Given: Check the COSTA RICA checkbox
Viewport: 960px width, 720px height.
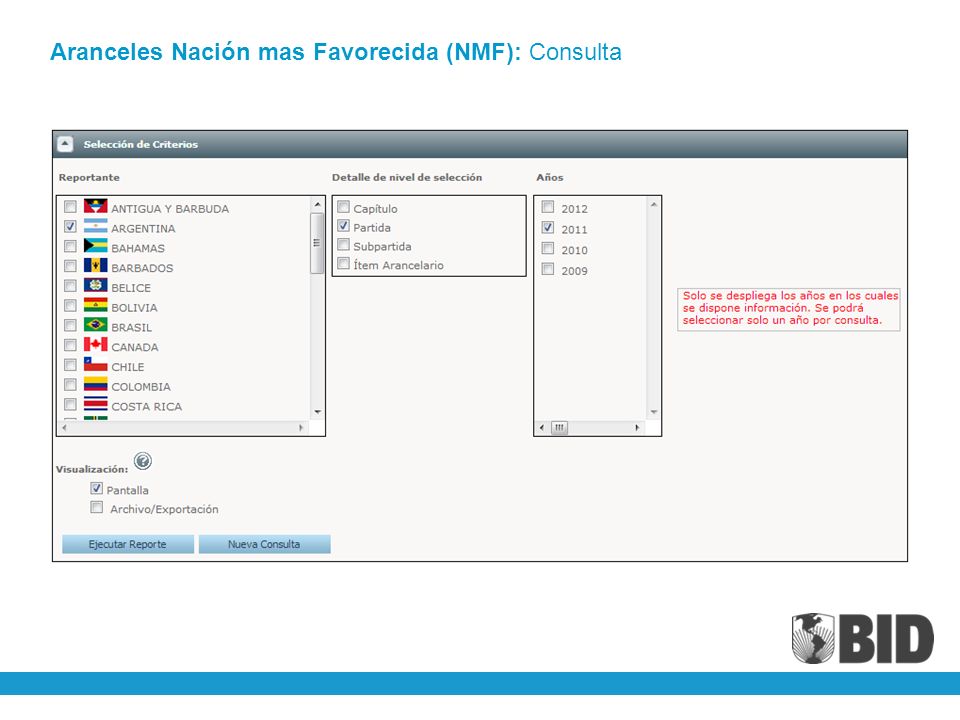Looking at the screenshot, I should (x=70, y=404).
